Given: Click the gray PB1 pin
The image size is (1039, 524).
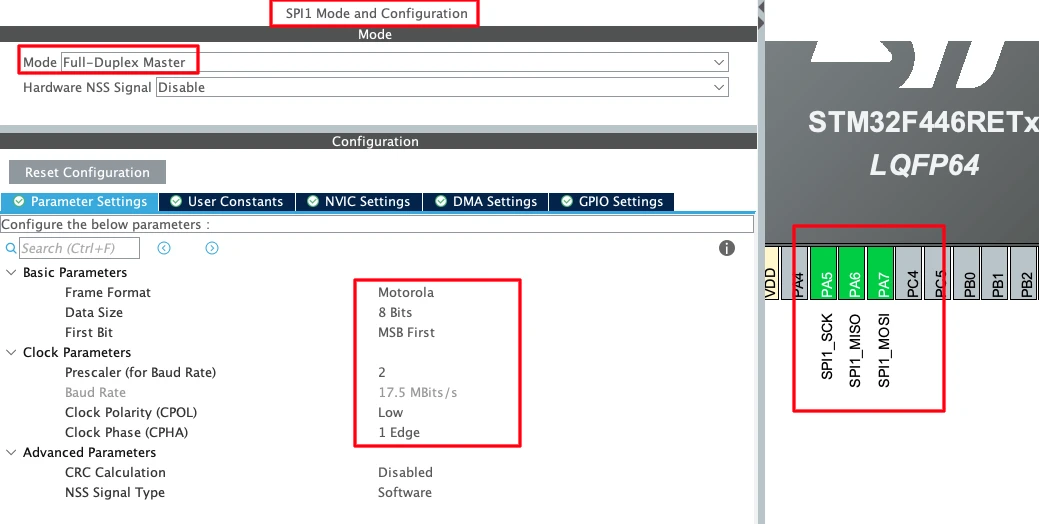Looking at the screenshot, I should (995, 272).
